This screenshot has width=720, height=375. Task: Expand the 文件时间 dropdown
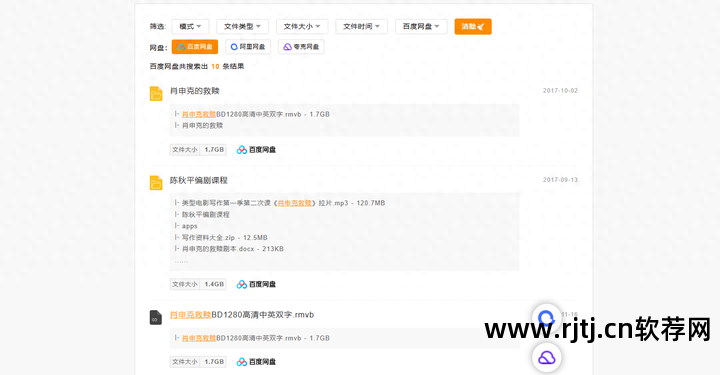(x=361, y=27)
